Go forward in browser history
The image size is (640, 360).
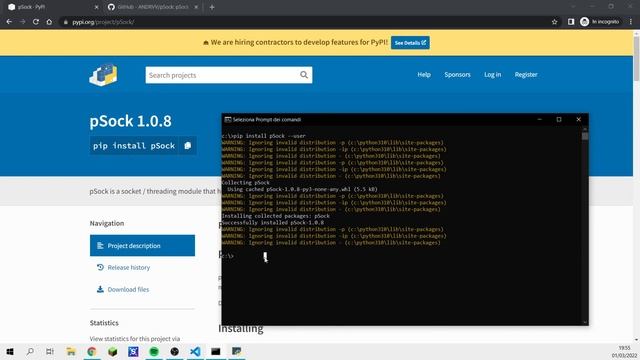[x=22, y=22]
